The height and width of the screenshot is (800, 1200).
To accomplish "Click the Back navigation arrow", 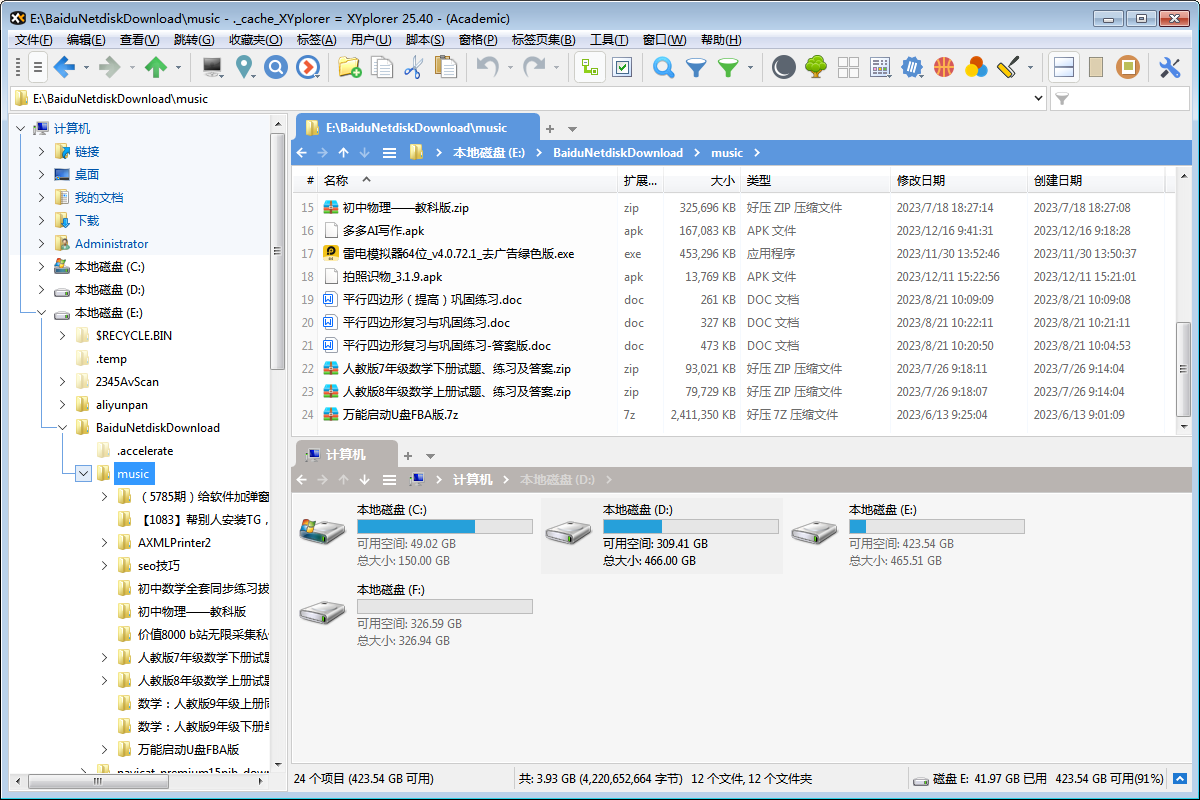I will click(x=301, y=153).
